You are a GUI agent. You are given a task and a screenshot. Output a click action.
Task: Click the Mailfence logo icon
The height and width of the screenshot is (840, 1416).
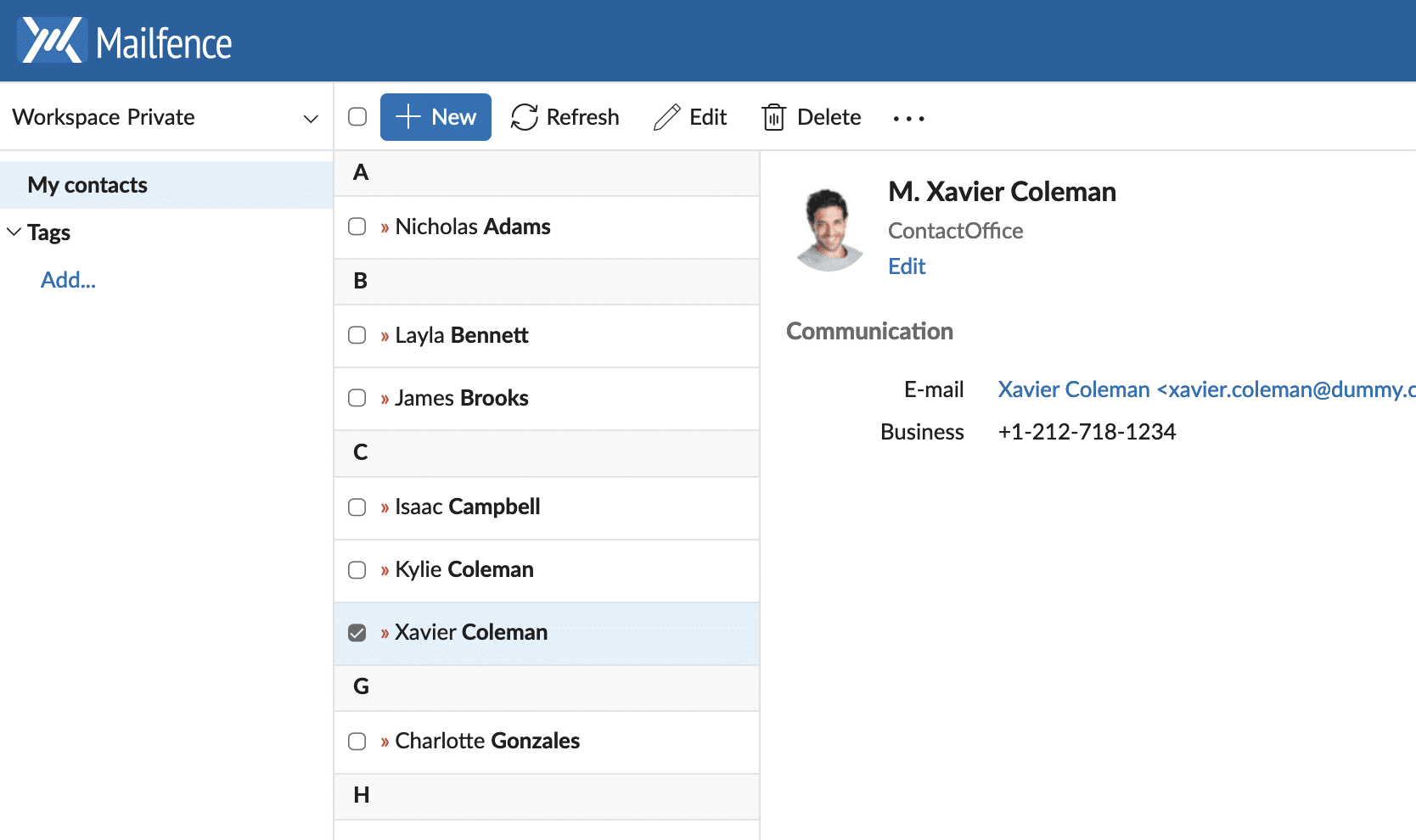pos(53,41)
